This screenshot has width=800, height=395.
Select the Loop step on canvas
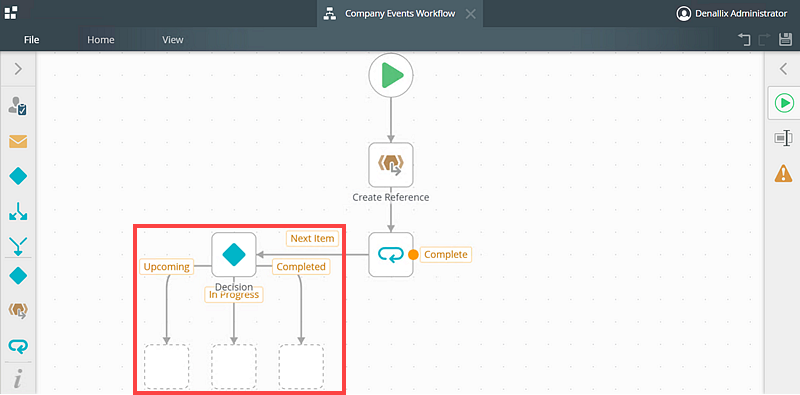391,255
